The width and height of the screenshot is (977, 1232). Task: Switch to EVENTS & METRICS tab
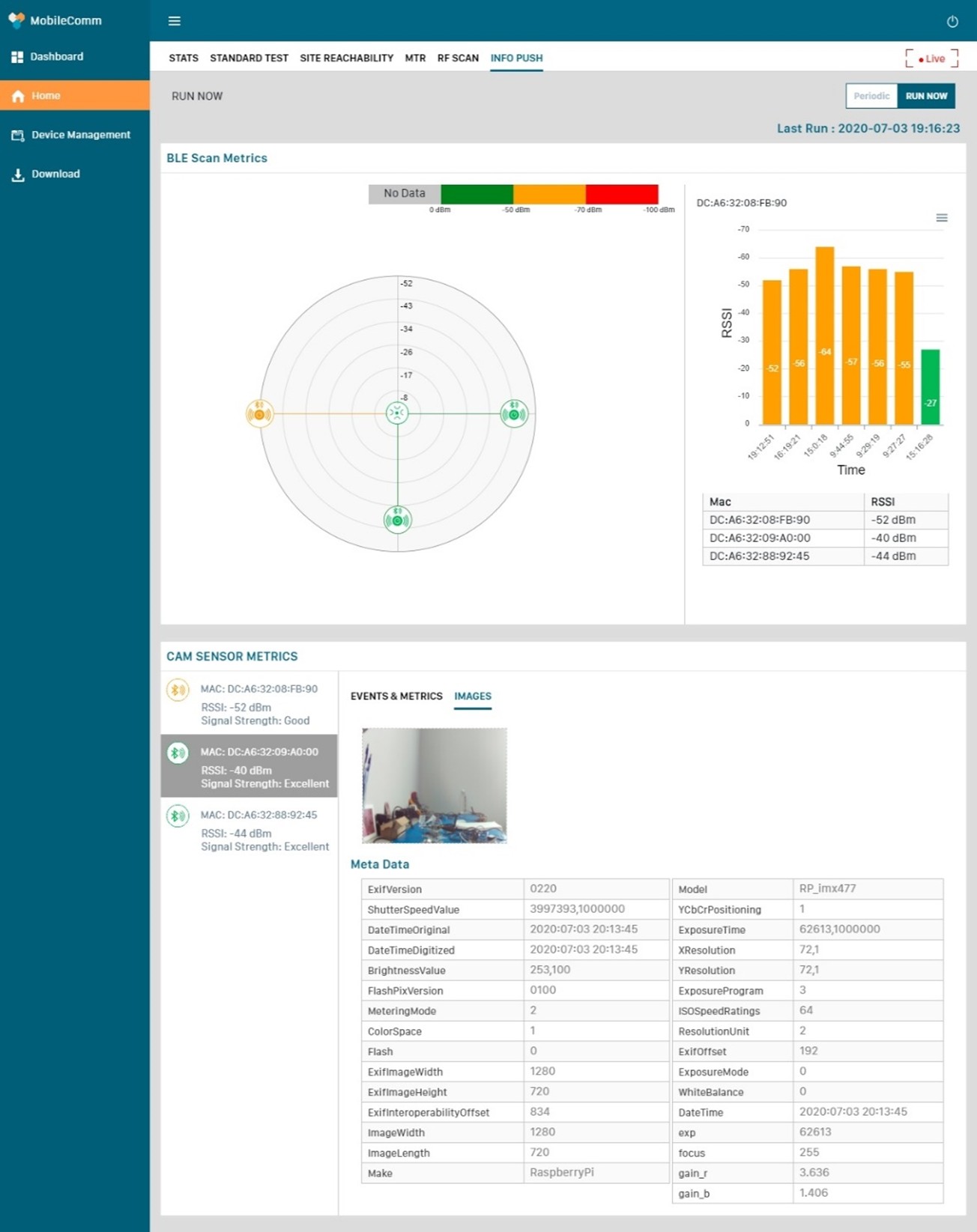point(396,696)
